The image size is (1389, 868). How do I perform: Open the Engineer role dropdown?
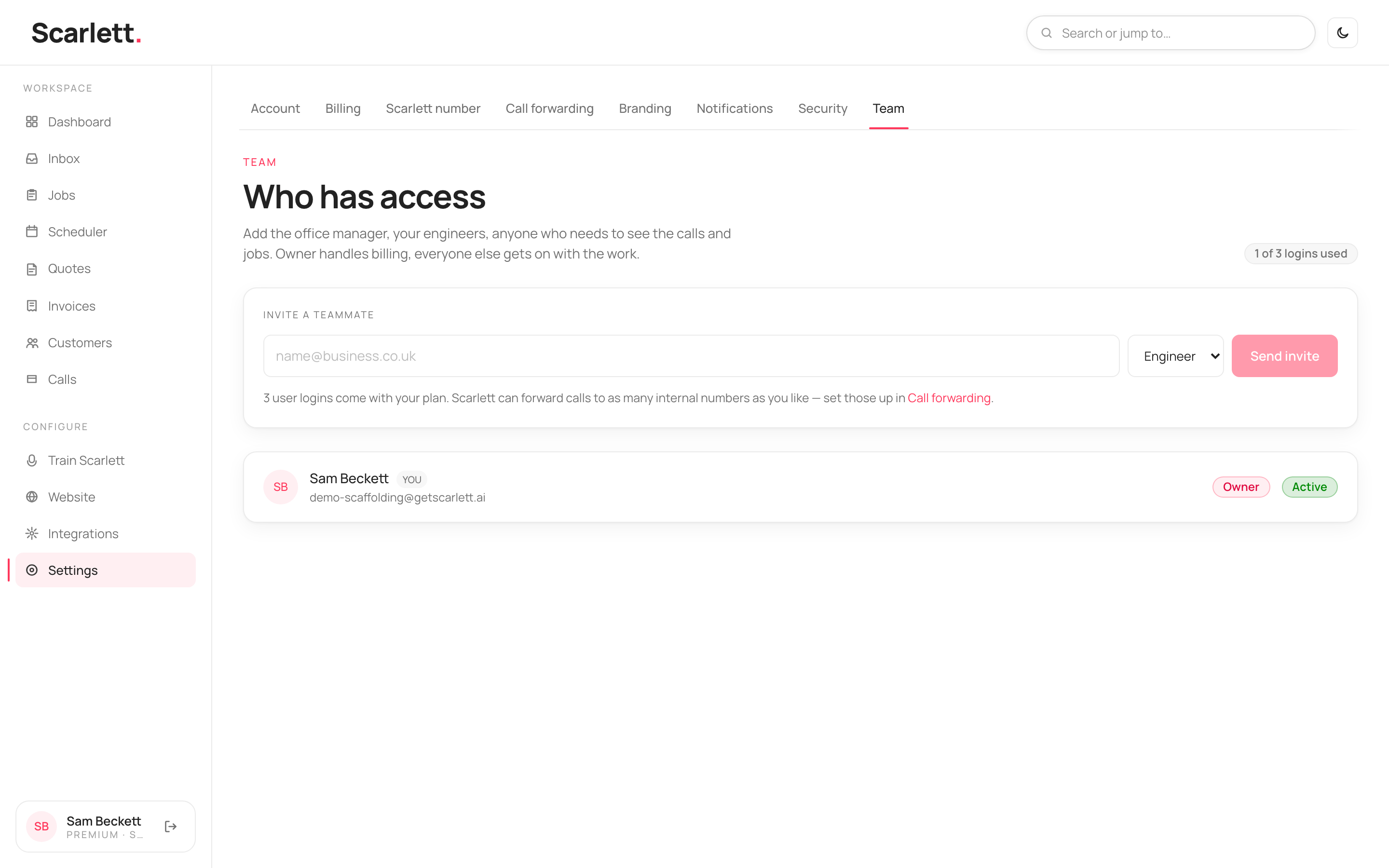tap(1175, 356)
